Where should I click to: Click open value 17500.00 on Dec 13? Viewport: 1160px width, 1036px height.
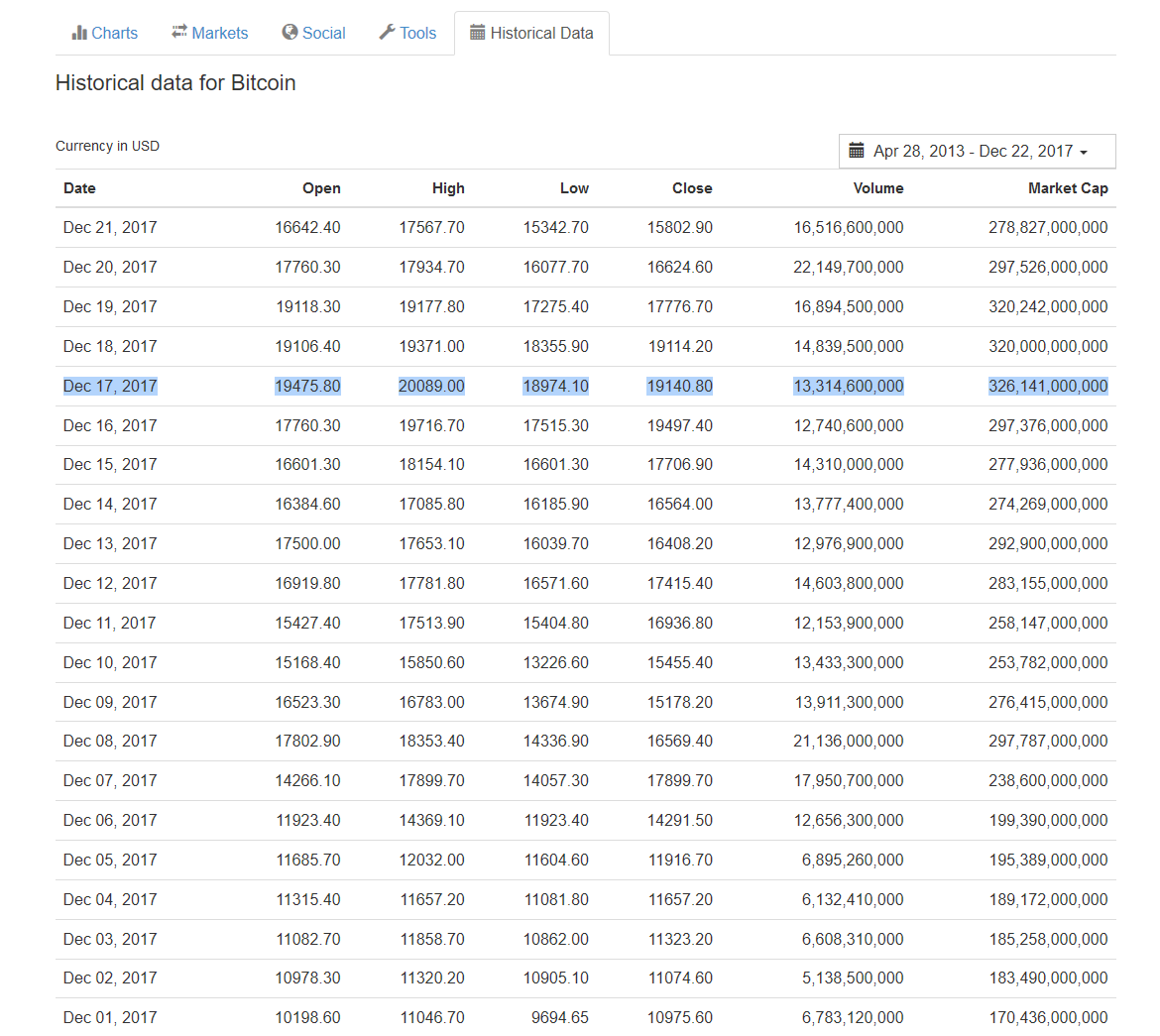(307, 544)
